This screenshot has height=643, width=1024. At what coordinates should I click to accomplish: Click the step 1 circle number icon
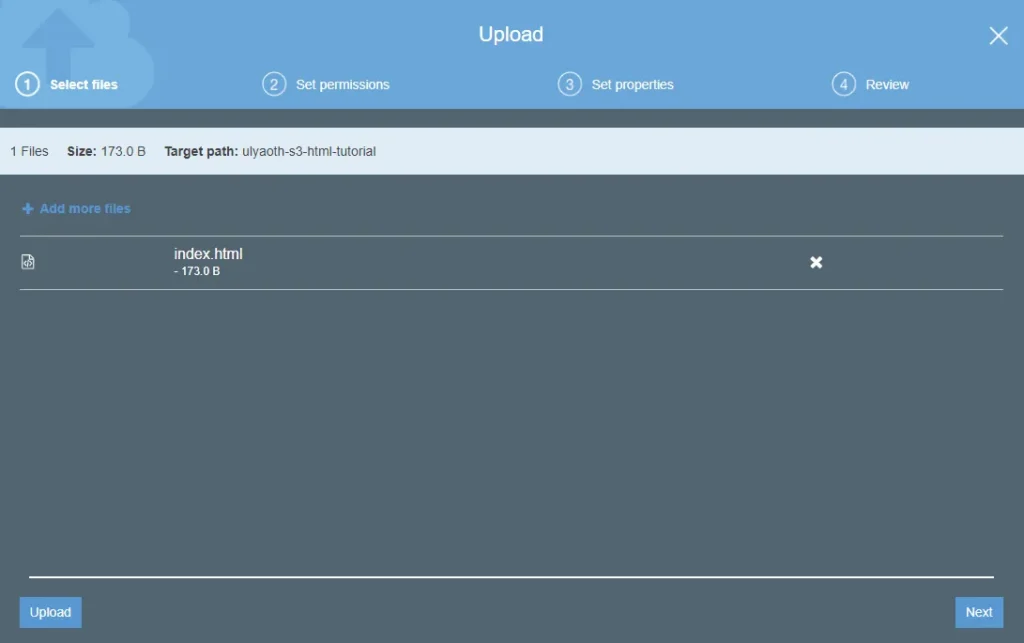click(27, 84)
